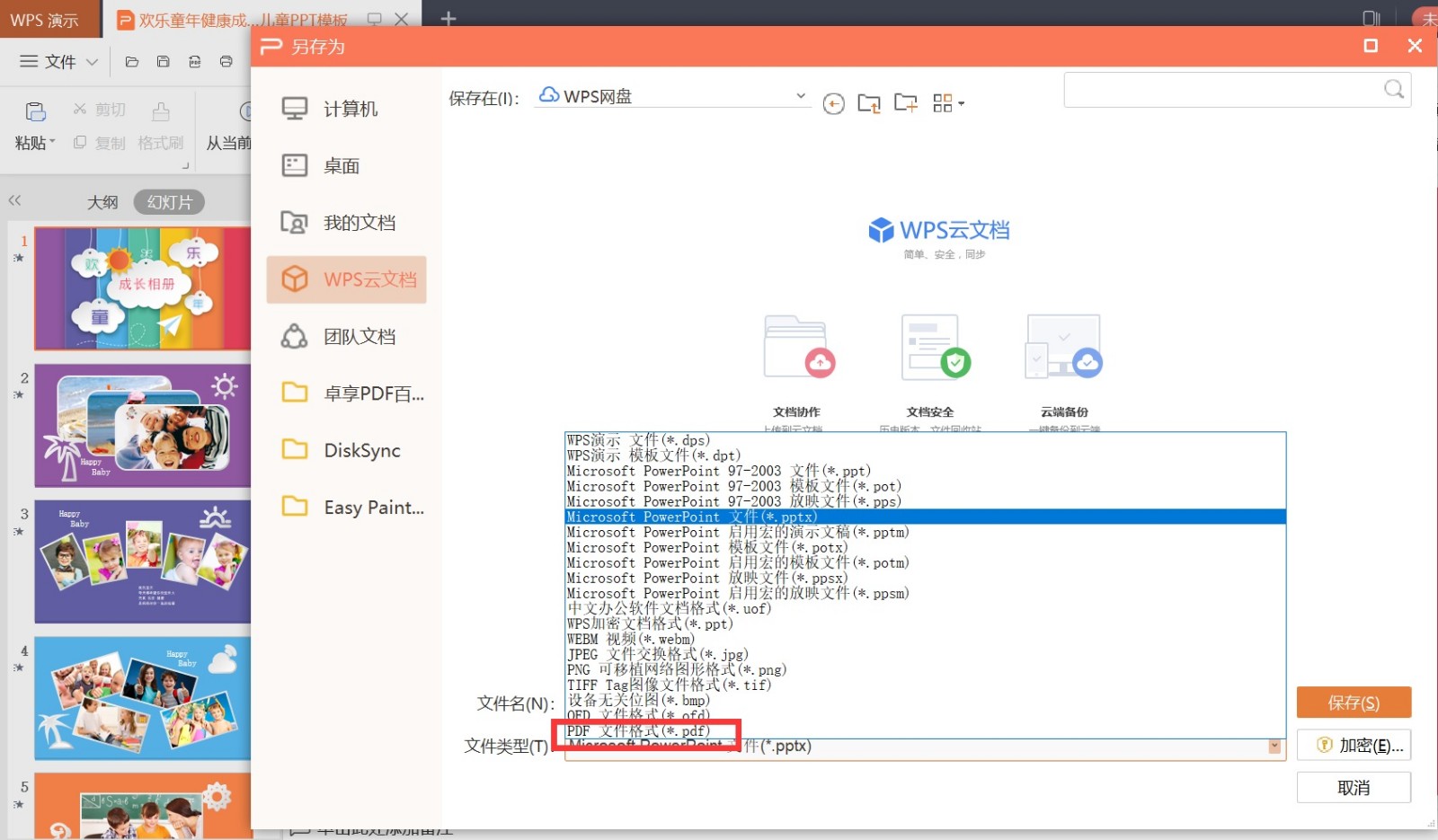Switch to the 幻灯片 slides tab
The image size is (1438, 840).
tap(169, 202)
